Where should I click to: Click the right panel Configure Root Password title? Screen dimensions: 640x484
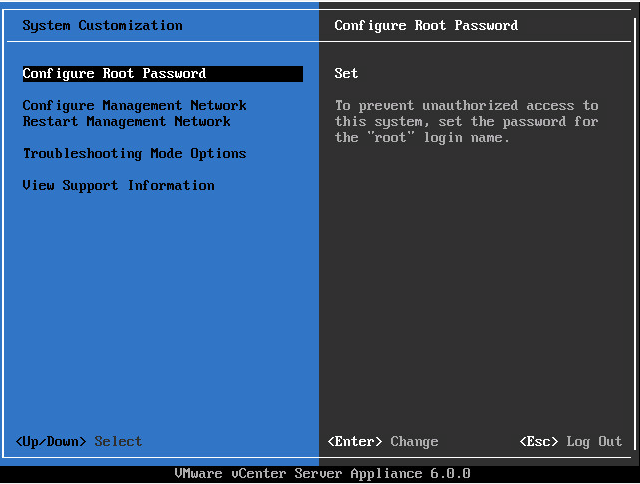426,26
